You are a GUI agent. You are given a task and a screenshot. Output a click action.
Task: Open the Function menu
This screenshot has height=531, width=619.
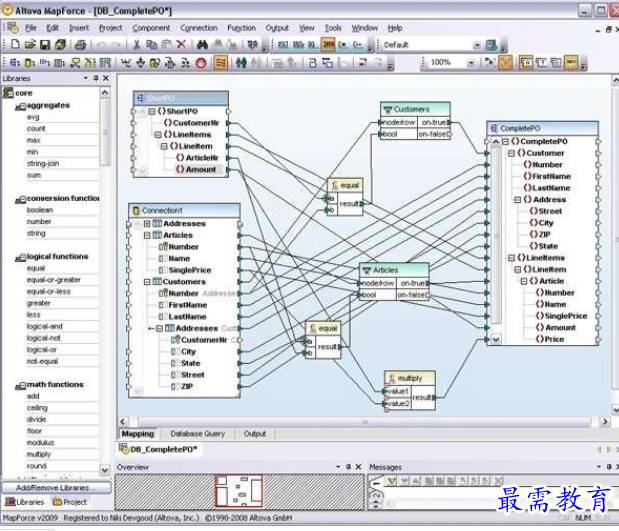click(x=241, y=28)
